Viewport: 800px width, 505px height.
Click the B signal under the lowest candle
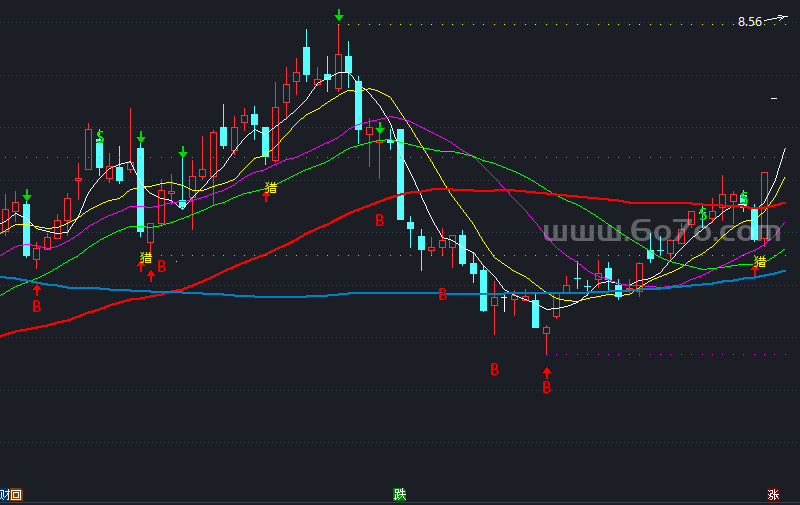tap(546, 387)
